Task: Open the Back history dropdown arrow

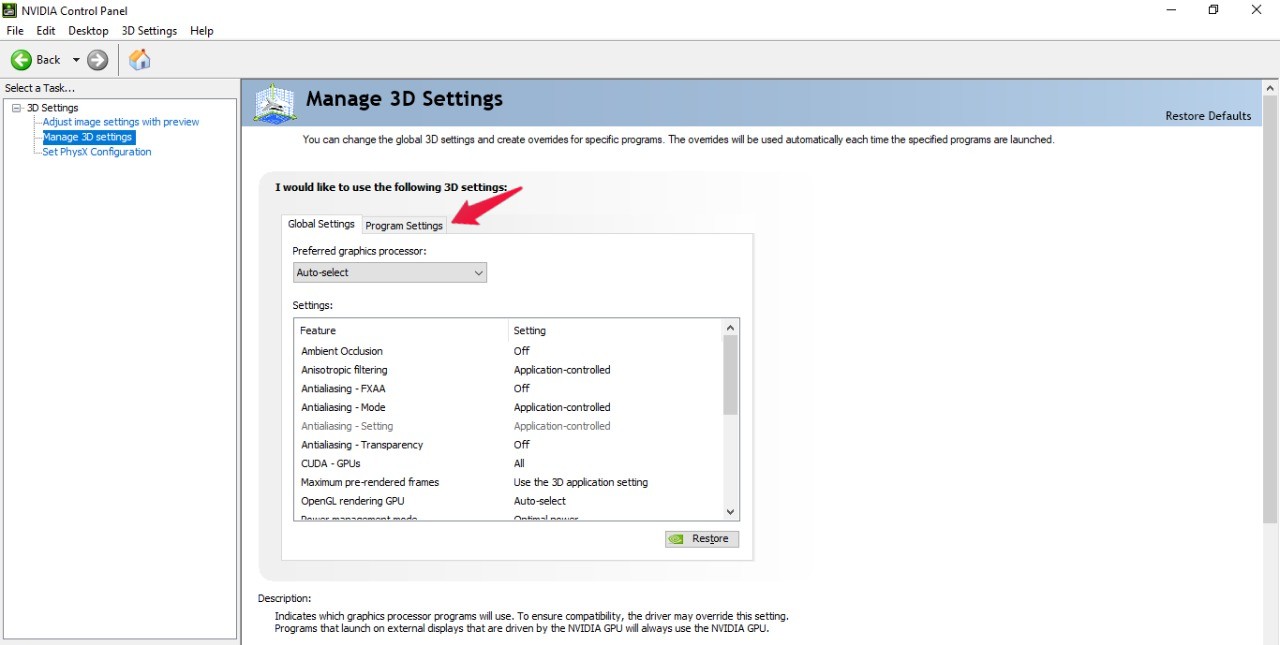Action: click(76, 60)
